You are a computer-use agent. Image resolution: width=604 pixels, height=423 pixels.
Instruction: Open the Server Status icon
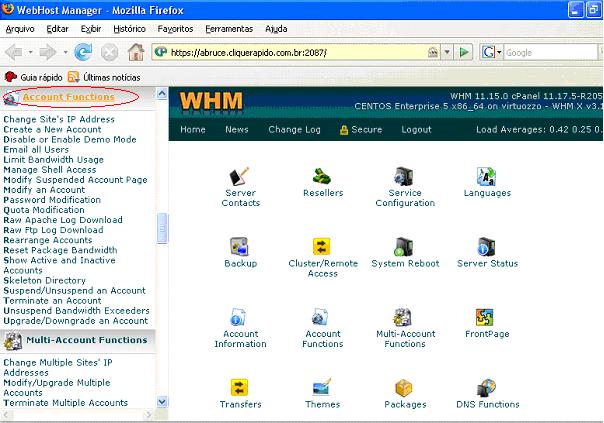click(x=486, y=247)
